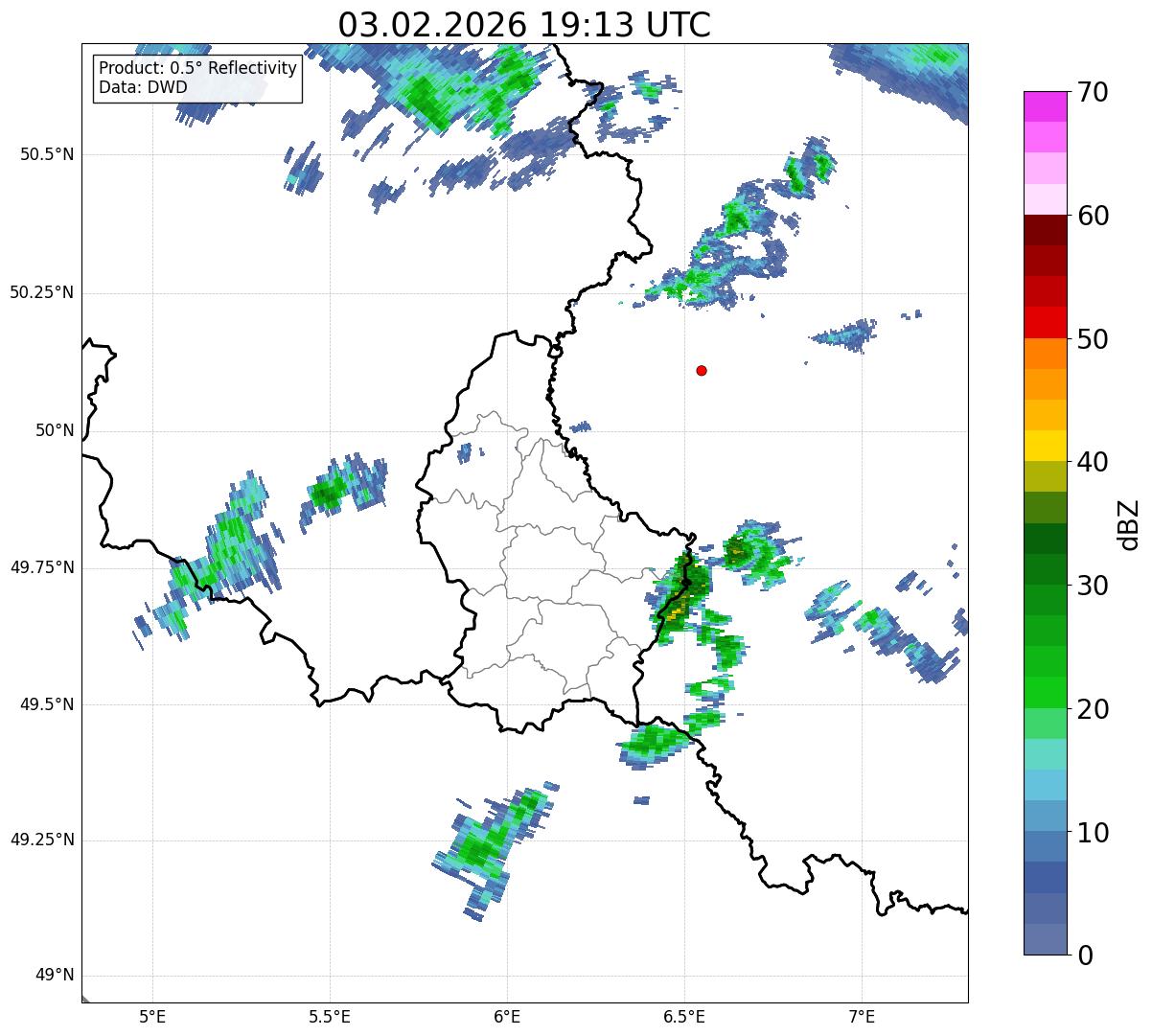This screenshot has width=1152, height=1036.
Task: Click the orange colorbar segment below 50
Action: point(1045,354)
